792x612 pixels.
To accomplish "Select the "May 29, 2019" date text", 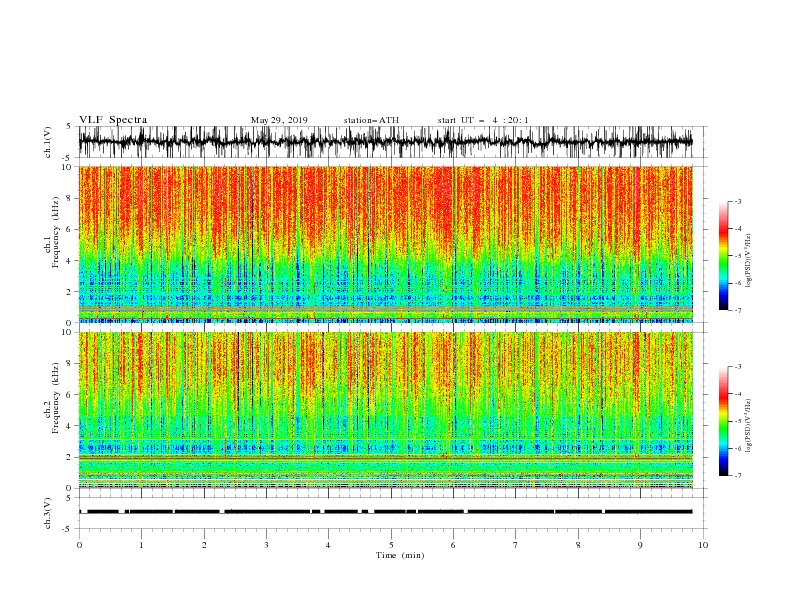I will pyautogui.click(x=279, y=120).
